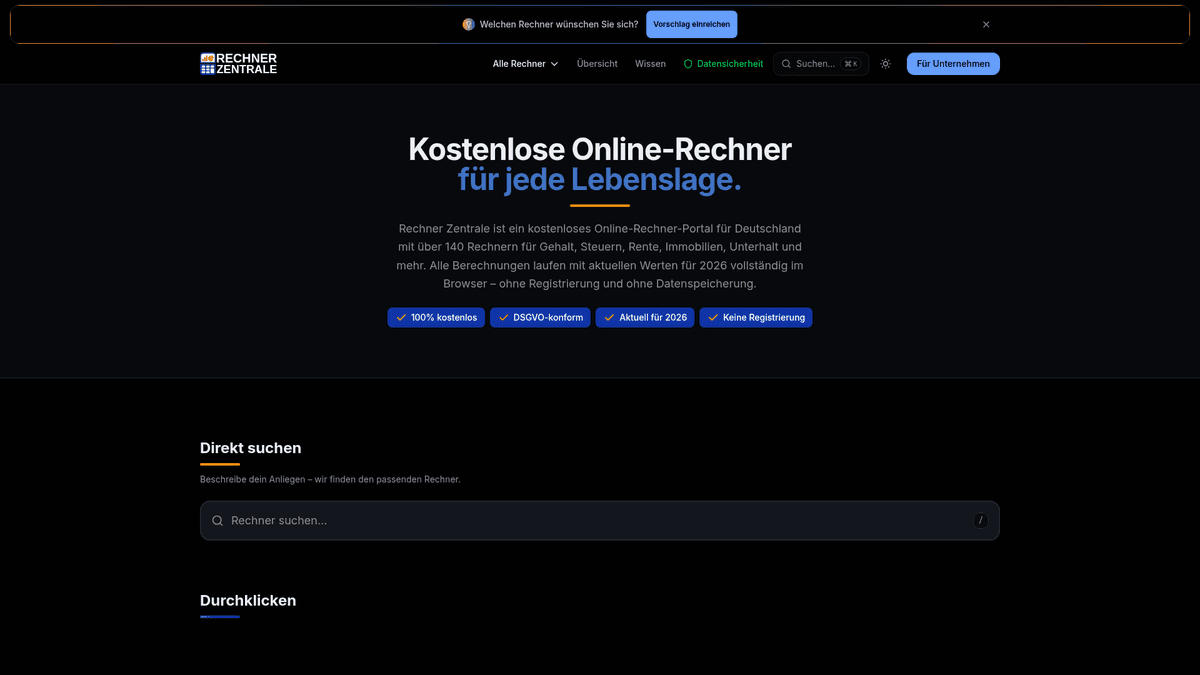
Task: Click the Durchklicken heading
Action: pos(248,601)
